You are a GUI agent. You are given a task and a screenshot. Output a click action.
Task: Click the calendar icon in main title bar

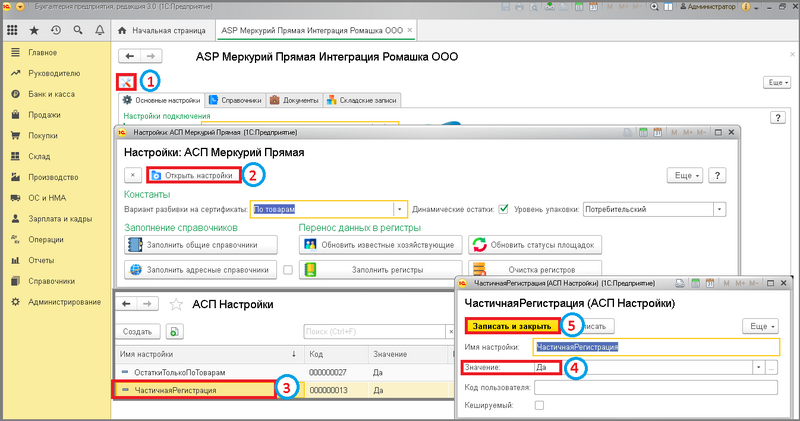593,7
